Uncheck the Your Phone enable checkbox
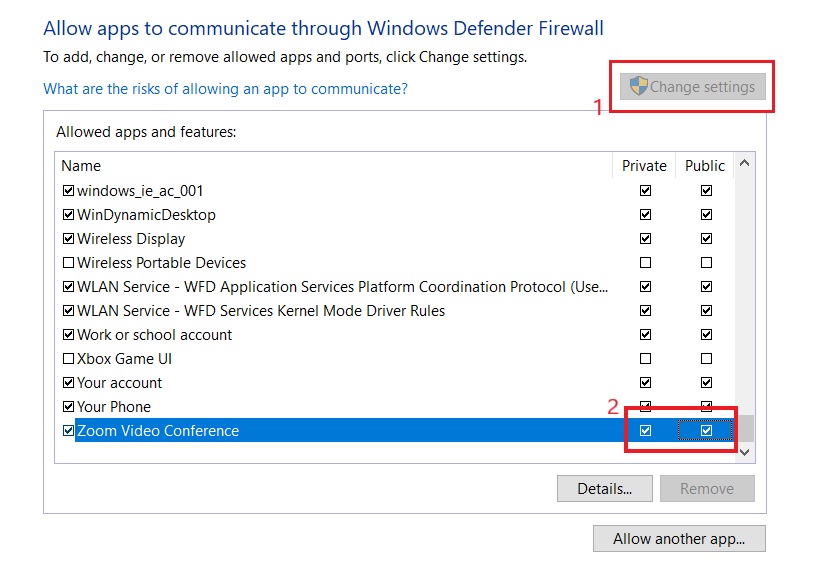 (68, 406)
